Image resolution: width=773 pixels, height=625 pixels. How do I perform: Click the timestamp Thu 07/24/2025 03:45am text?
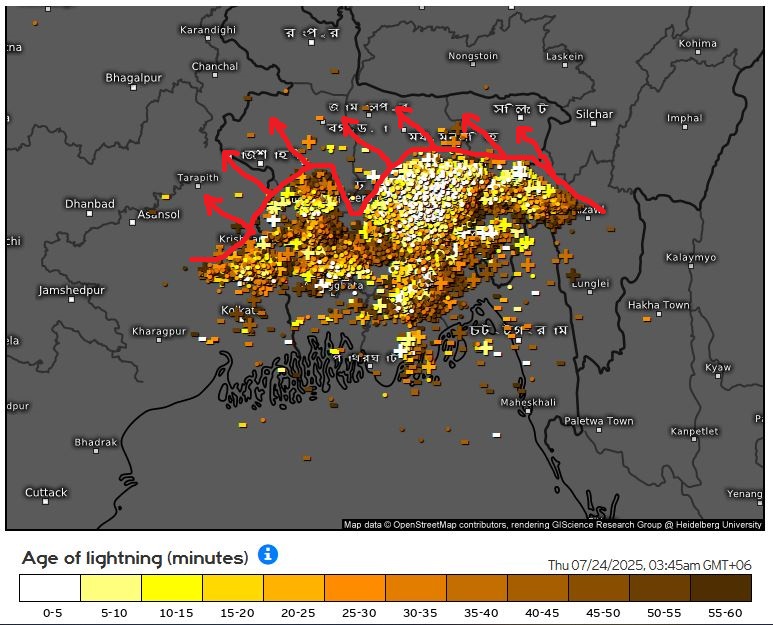point(649,565)
